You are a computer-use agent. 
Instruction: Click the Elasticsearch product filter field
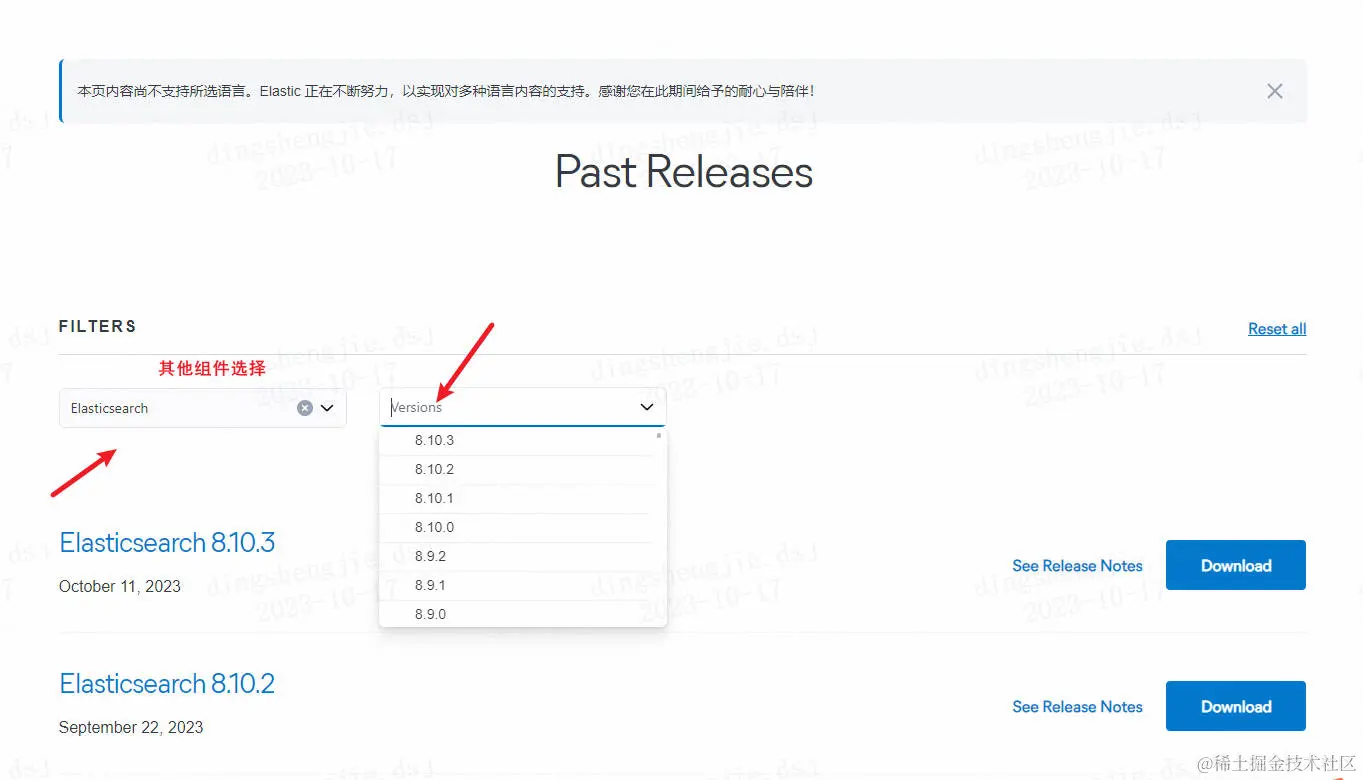tap(203, 408)
